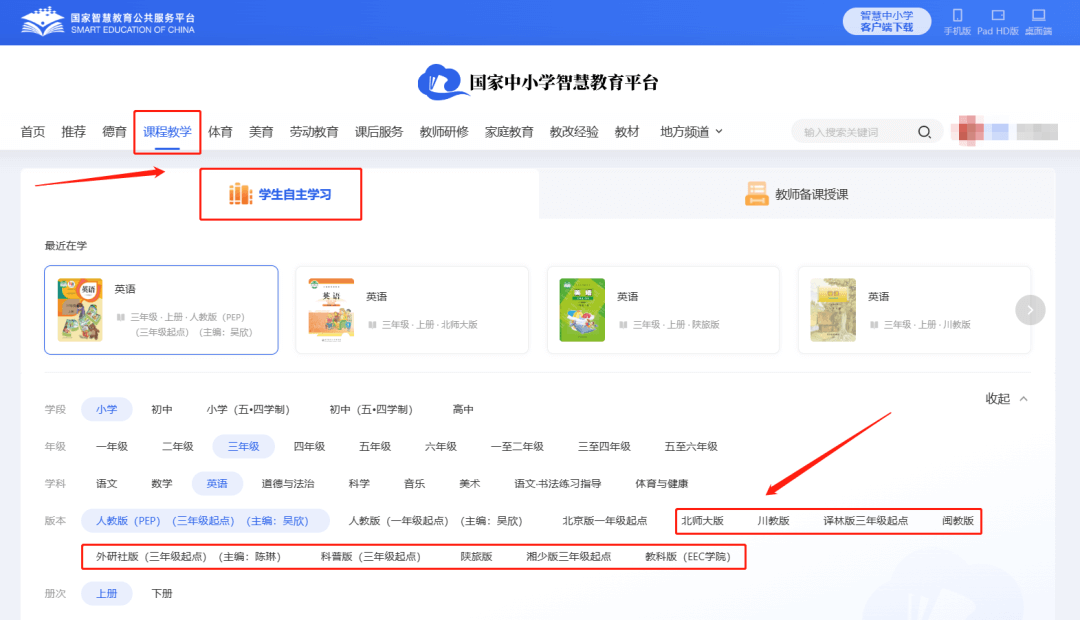The height and width of the screenshot is (620, 1080).
Task: Expand the 地方频道 dropdown
Action: (691, 132)
